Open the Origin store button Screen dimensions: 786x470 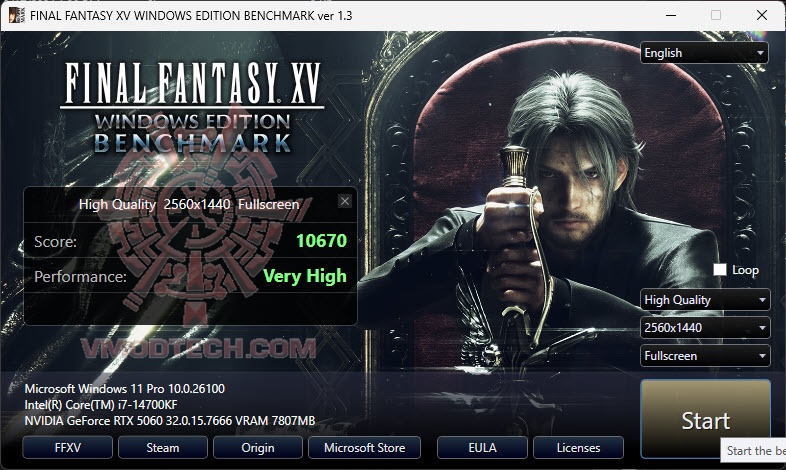258,447
